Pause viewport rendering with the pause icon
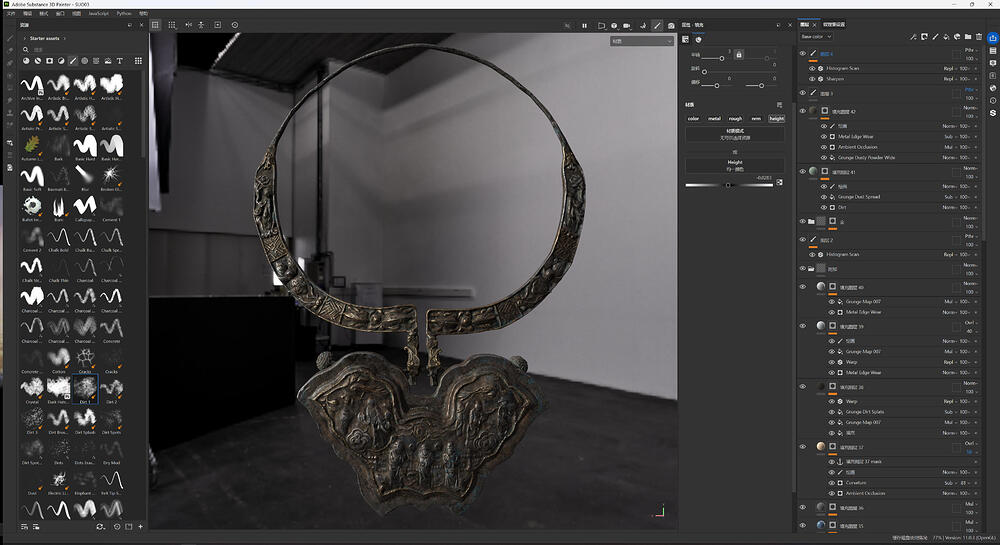The width and height of the screenshot is (1000, 545). (584, 25)
